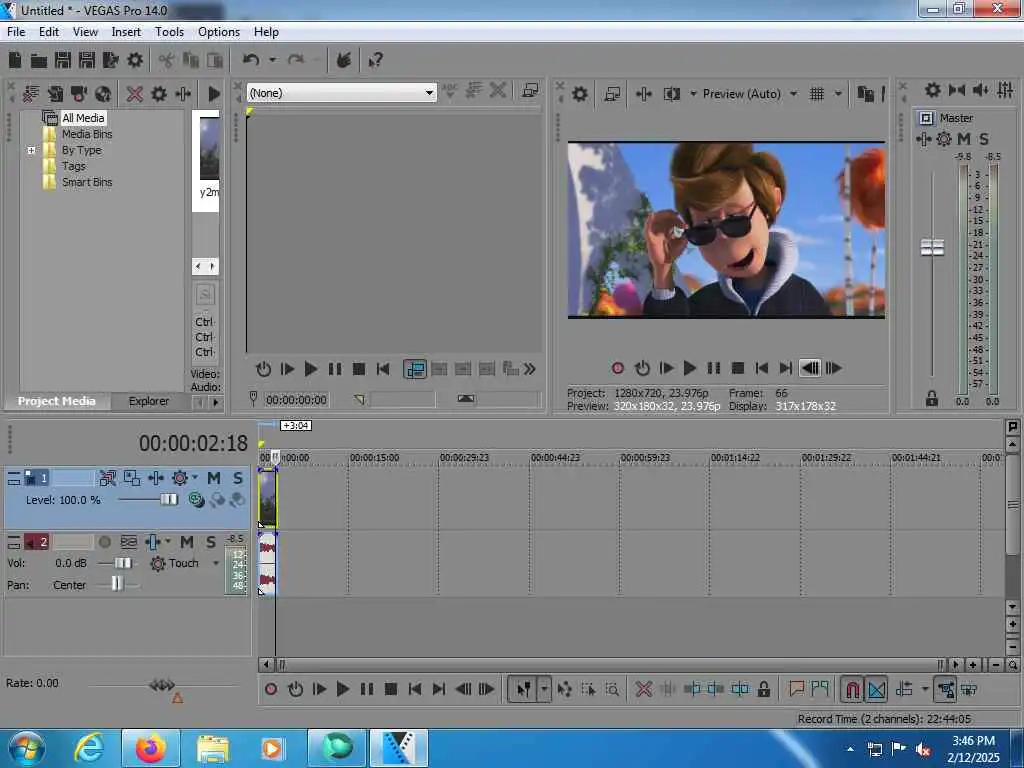Open split-screen view dropdown arrow
Image resolution: width=1024 pixels, height=768 pixels.
(694, 94)
